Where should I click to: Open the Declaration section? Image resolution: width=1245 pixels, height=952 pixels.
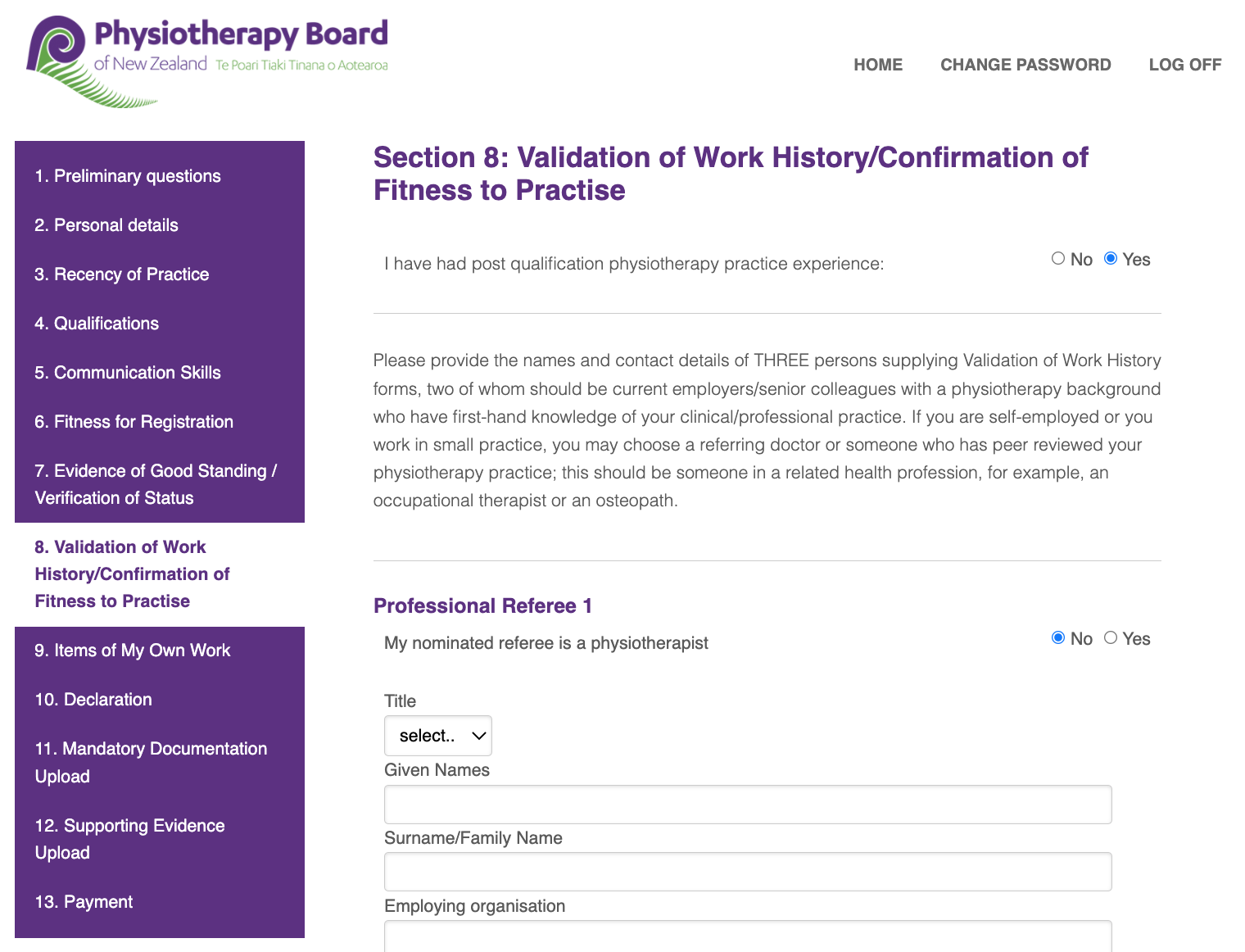[93, 700]
